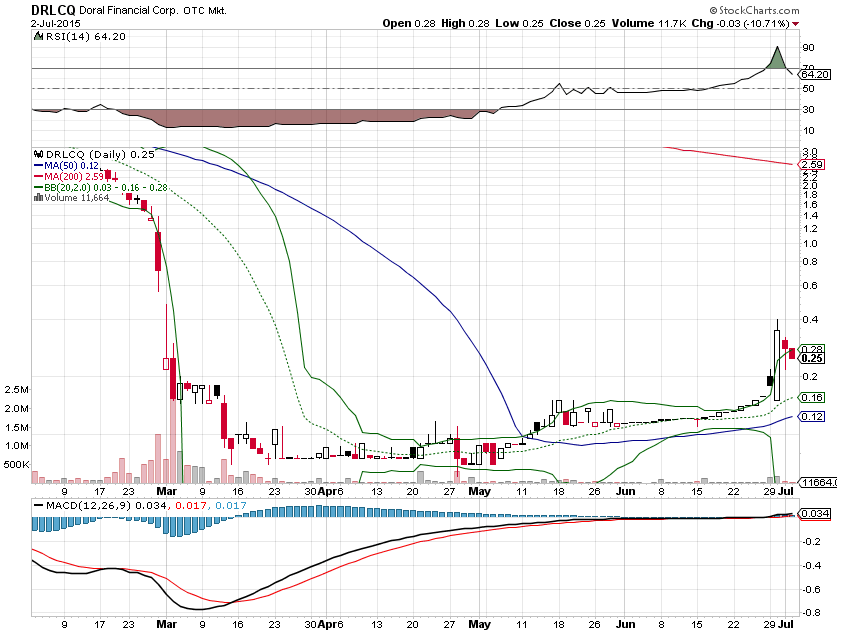Click the High 0.28 header value
Viewport: 854px width, 630px height.
pos(465,23)
